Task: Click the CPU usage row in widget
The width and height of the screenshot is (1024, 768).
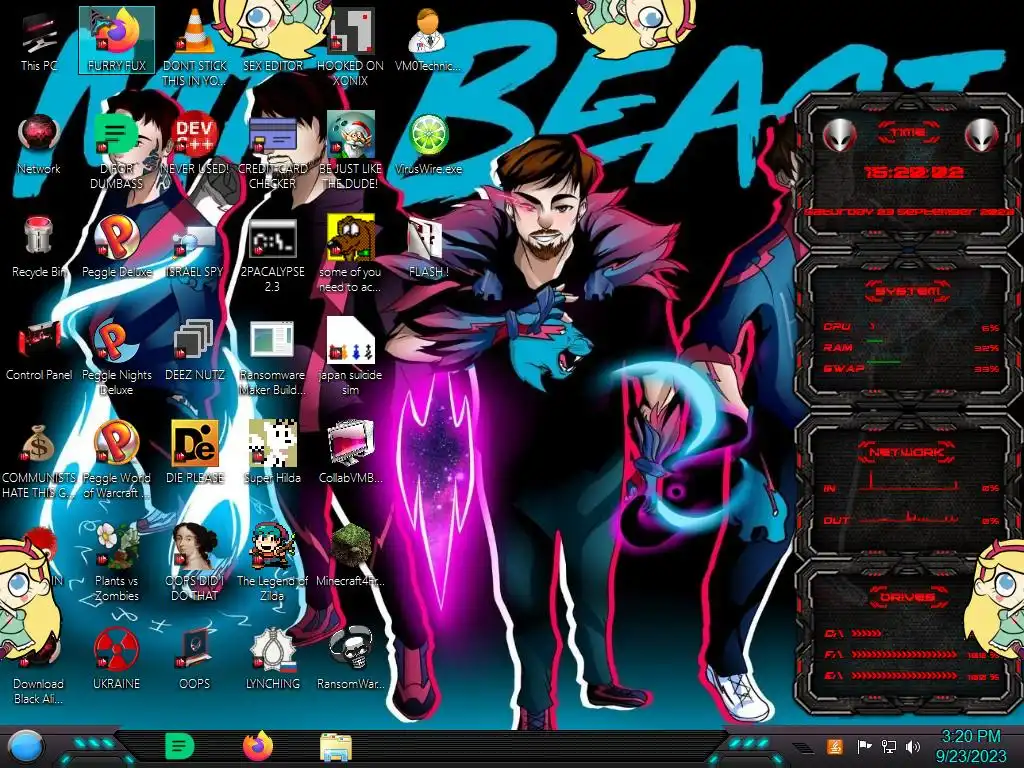Action: tap(911, 327)
